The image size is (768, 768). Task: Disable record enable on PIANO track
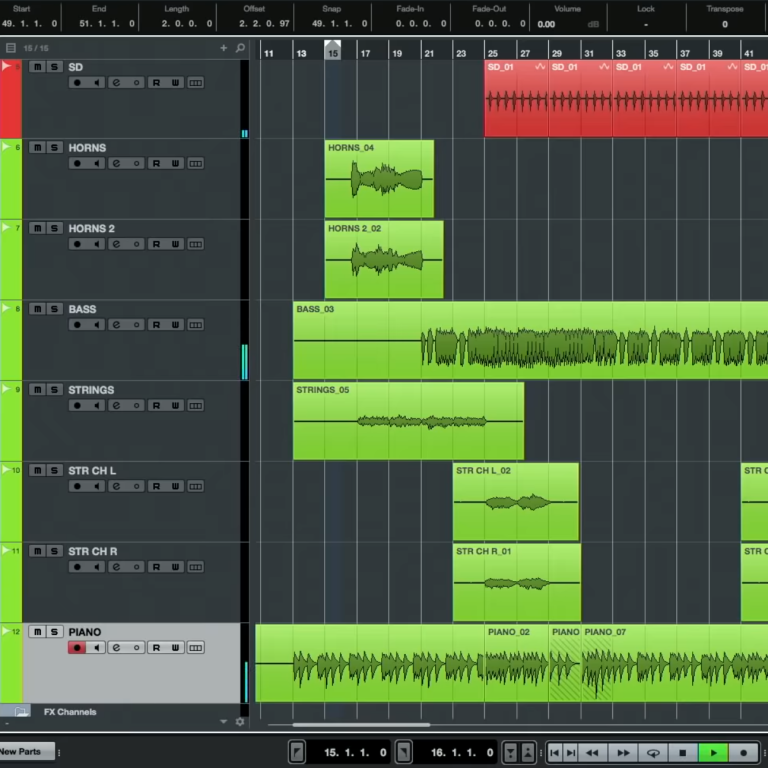77,648
